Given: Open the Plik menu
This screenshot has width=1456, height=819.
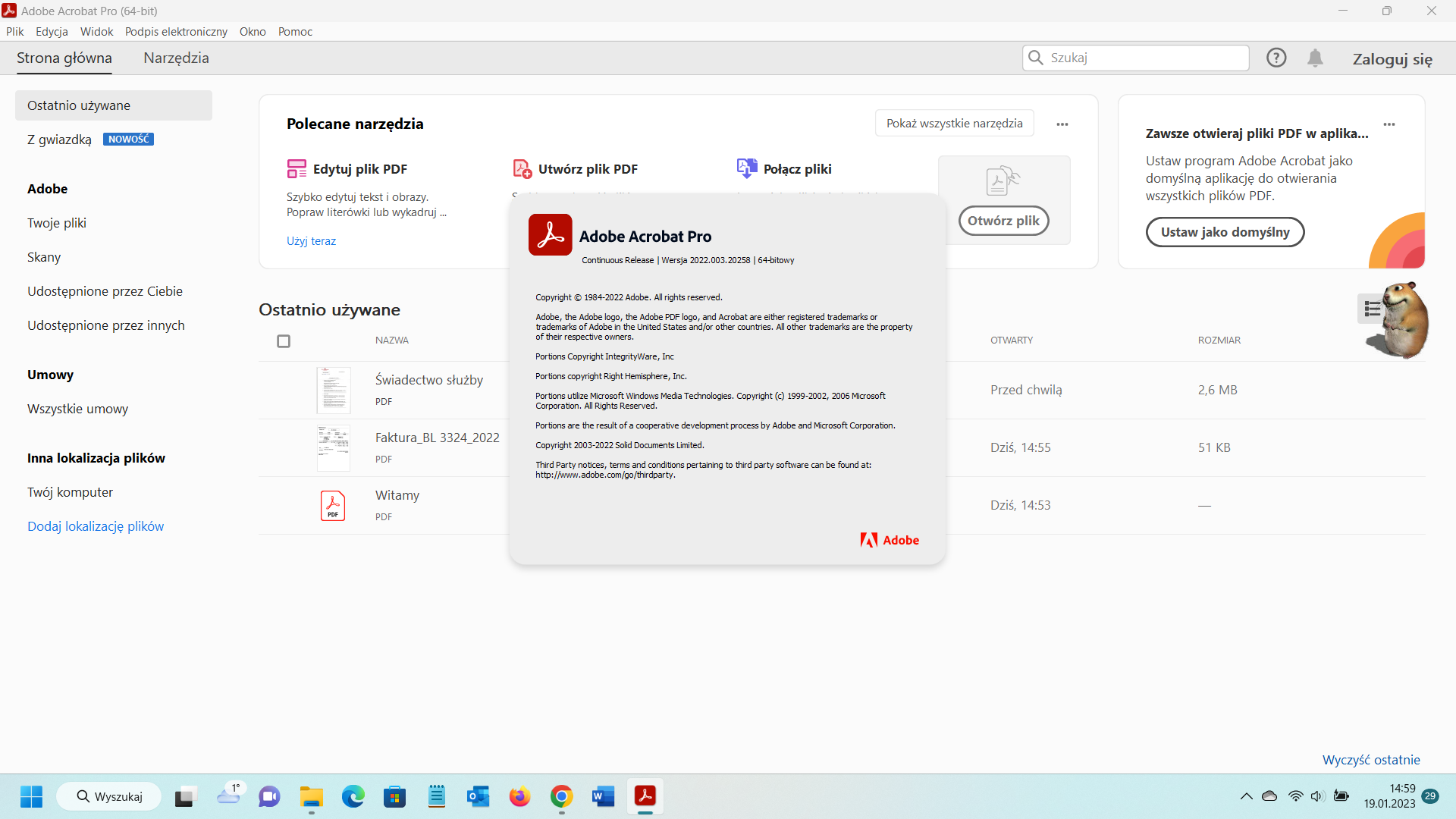Looking at the screenshot, I should (15, 31).
